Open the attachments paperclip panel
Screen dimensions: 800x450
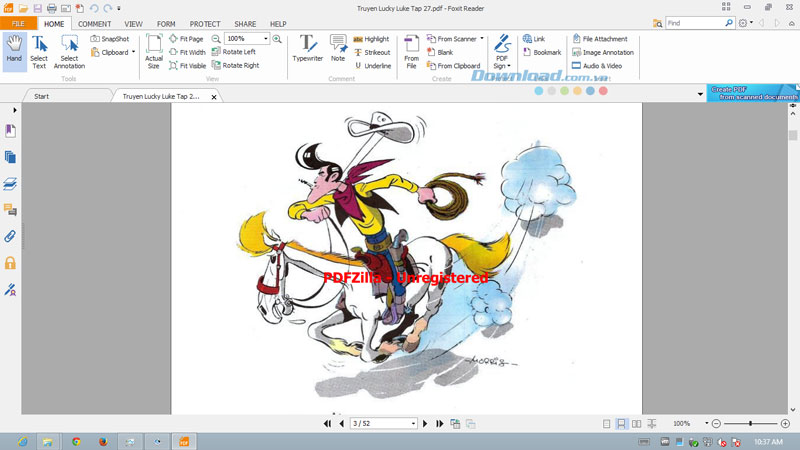(10, 237)
